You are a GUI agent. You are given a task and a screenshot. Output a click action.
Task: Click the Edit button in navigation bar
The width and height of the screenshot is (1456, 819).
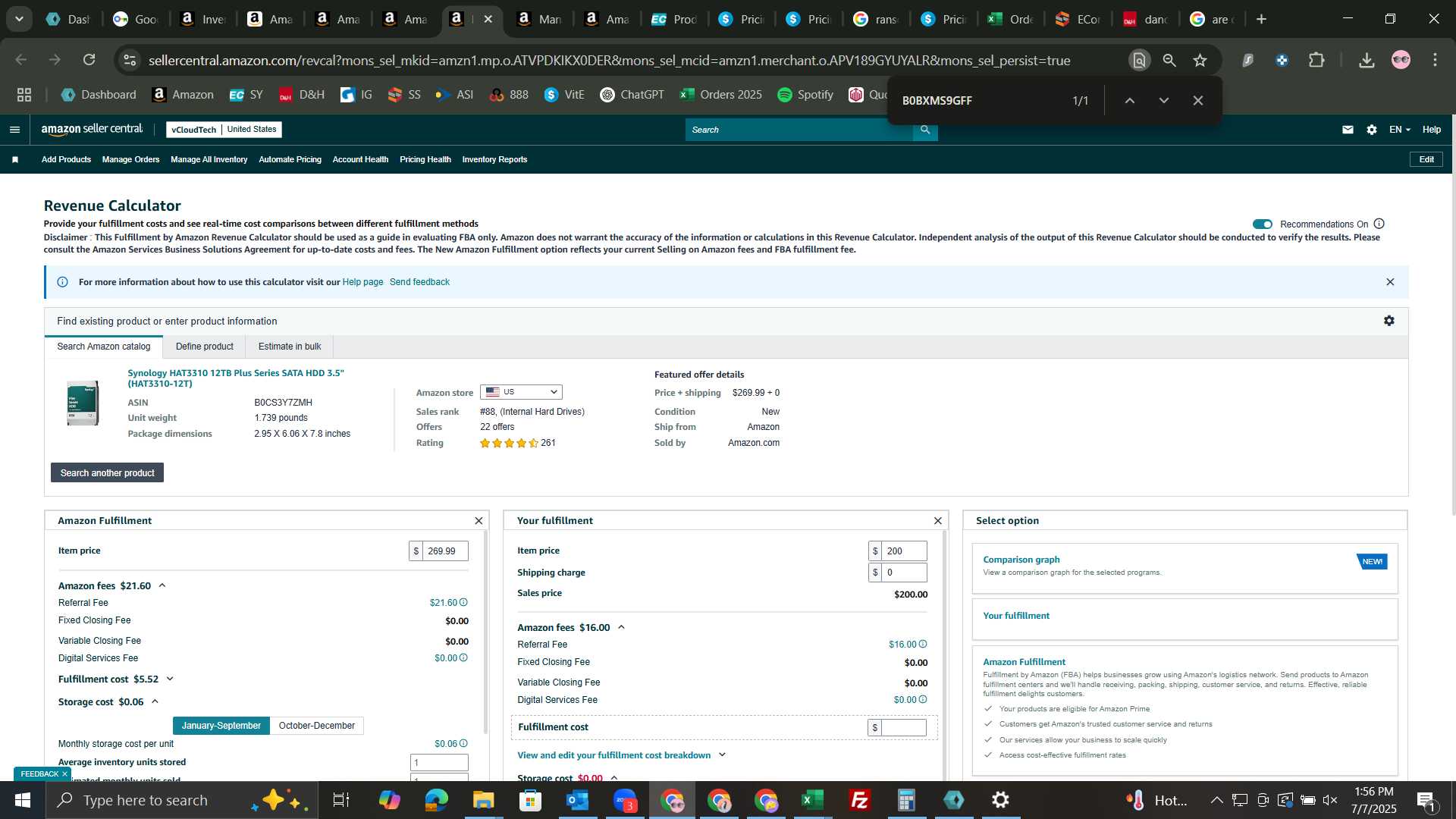tap(1426, 160)
